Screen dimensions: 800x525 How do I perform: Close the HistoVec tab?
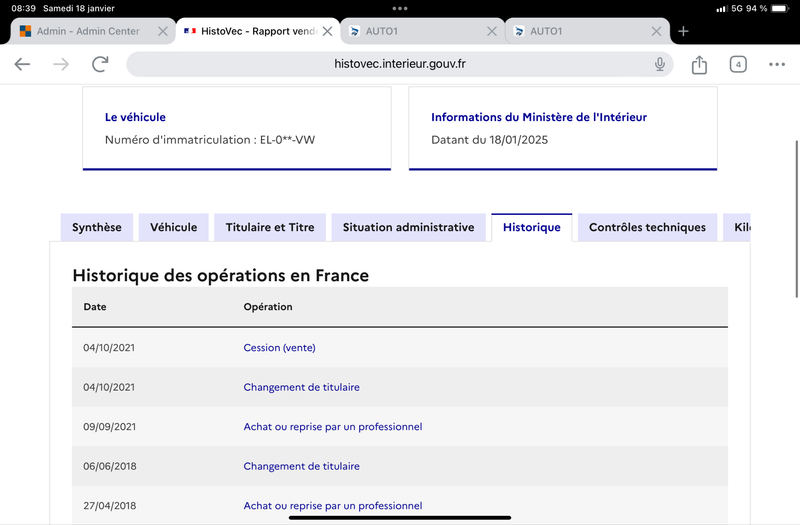coord(328,31)
